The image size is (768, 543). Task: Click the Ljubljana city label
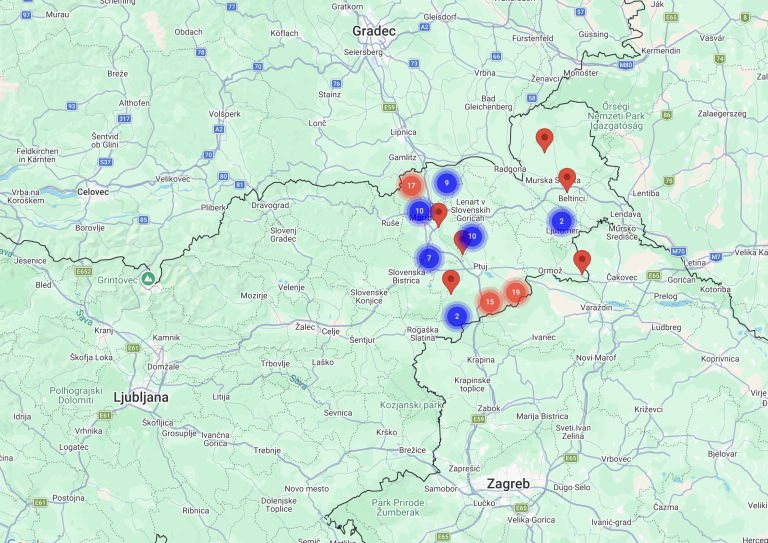[140, 397]
